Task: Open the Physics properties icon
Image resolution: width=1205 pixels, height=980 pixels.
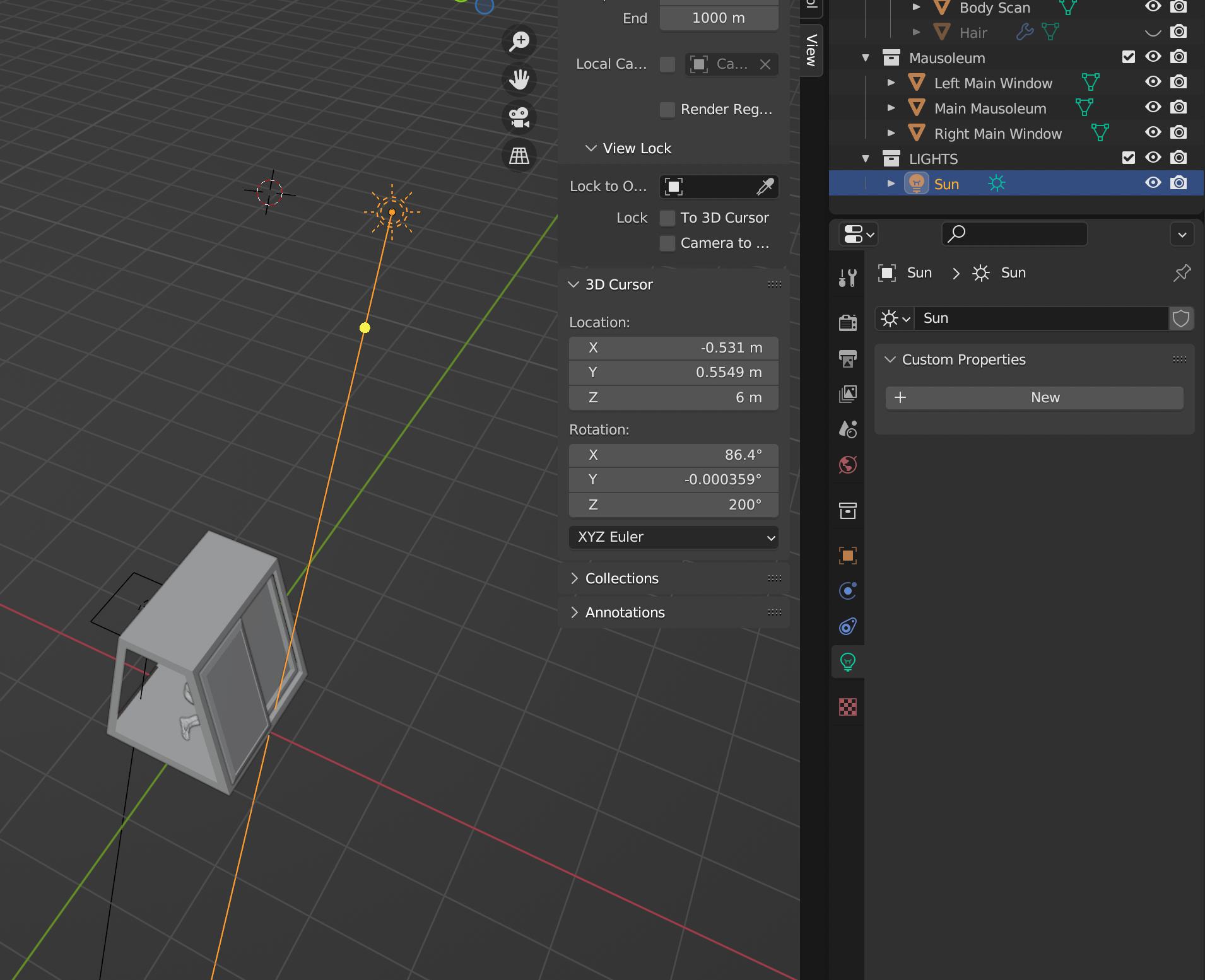Action: (847, 591)
